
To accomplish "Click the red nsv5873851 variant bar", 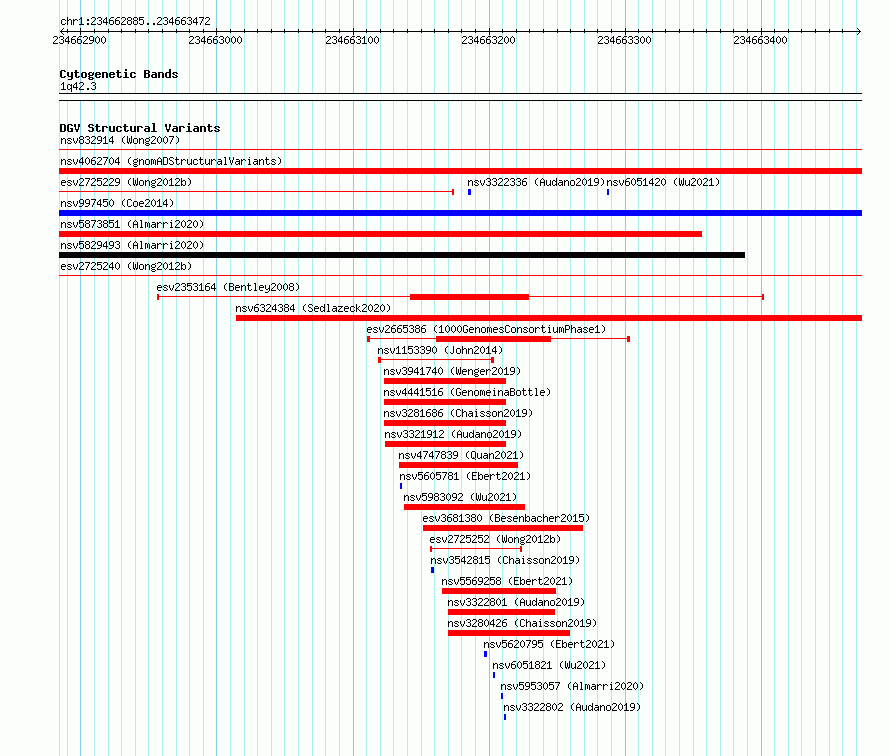I will tap(380, 234).
